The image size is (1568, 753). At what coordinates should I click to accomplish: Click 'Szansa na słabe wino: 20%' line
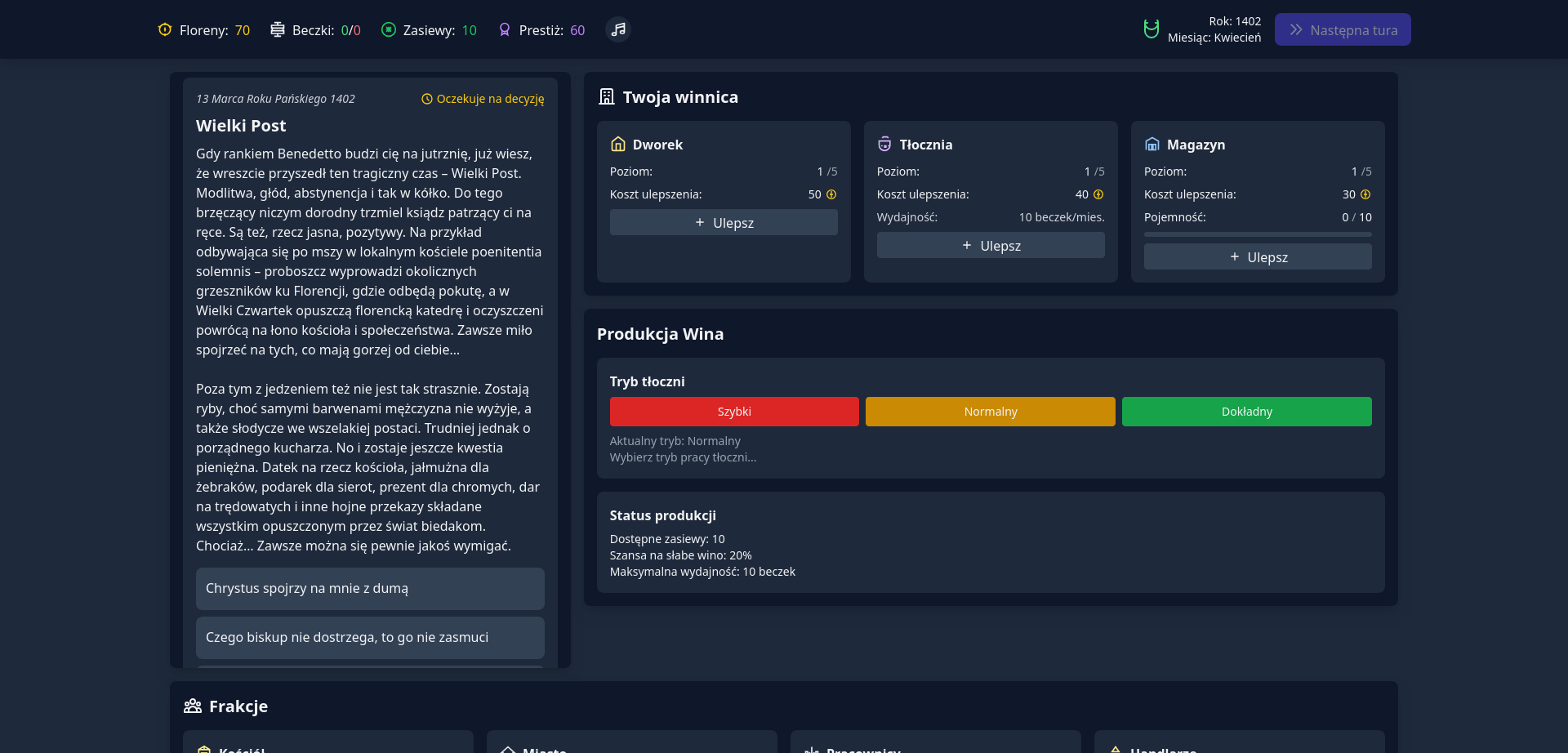click(x=681, y=555)
